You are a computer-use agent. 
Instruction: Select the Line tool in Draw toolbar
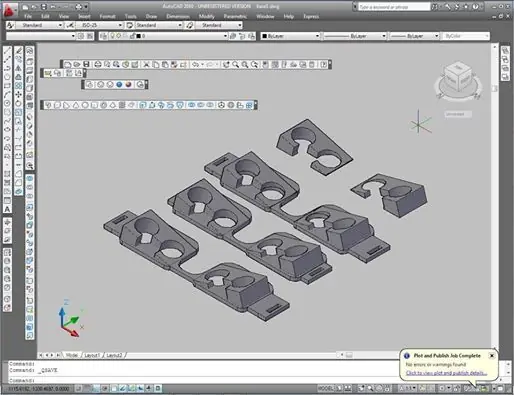pos(7,51)
